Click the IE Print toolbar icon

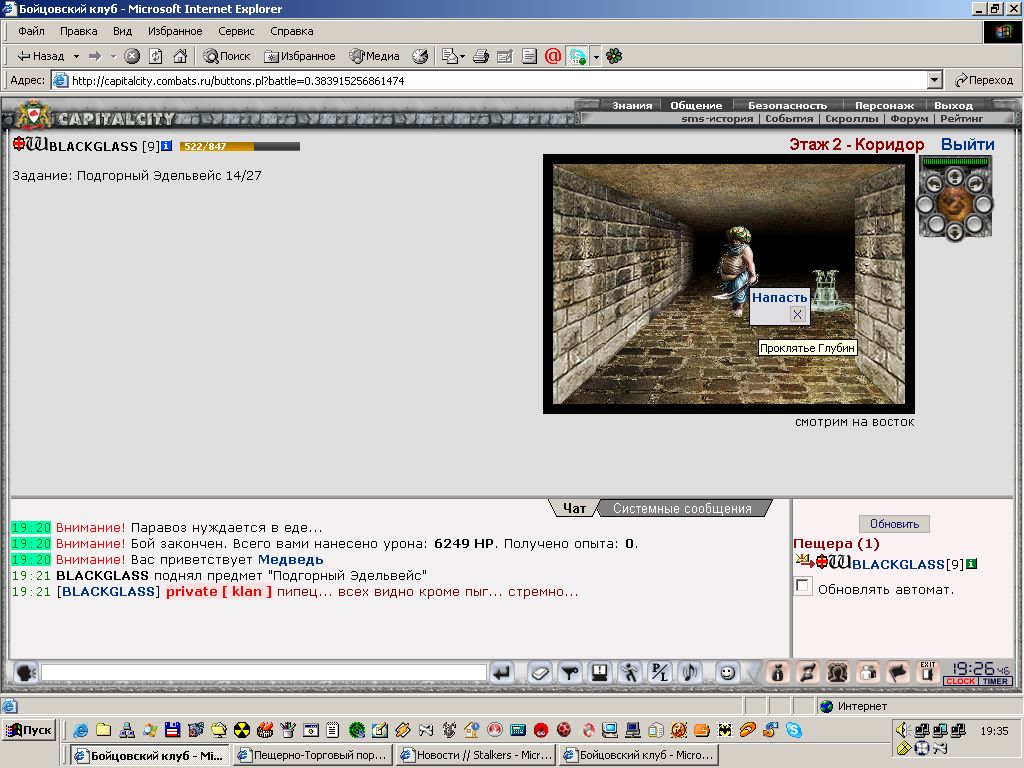[481, 56]
